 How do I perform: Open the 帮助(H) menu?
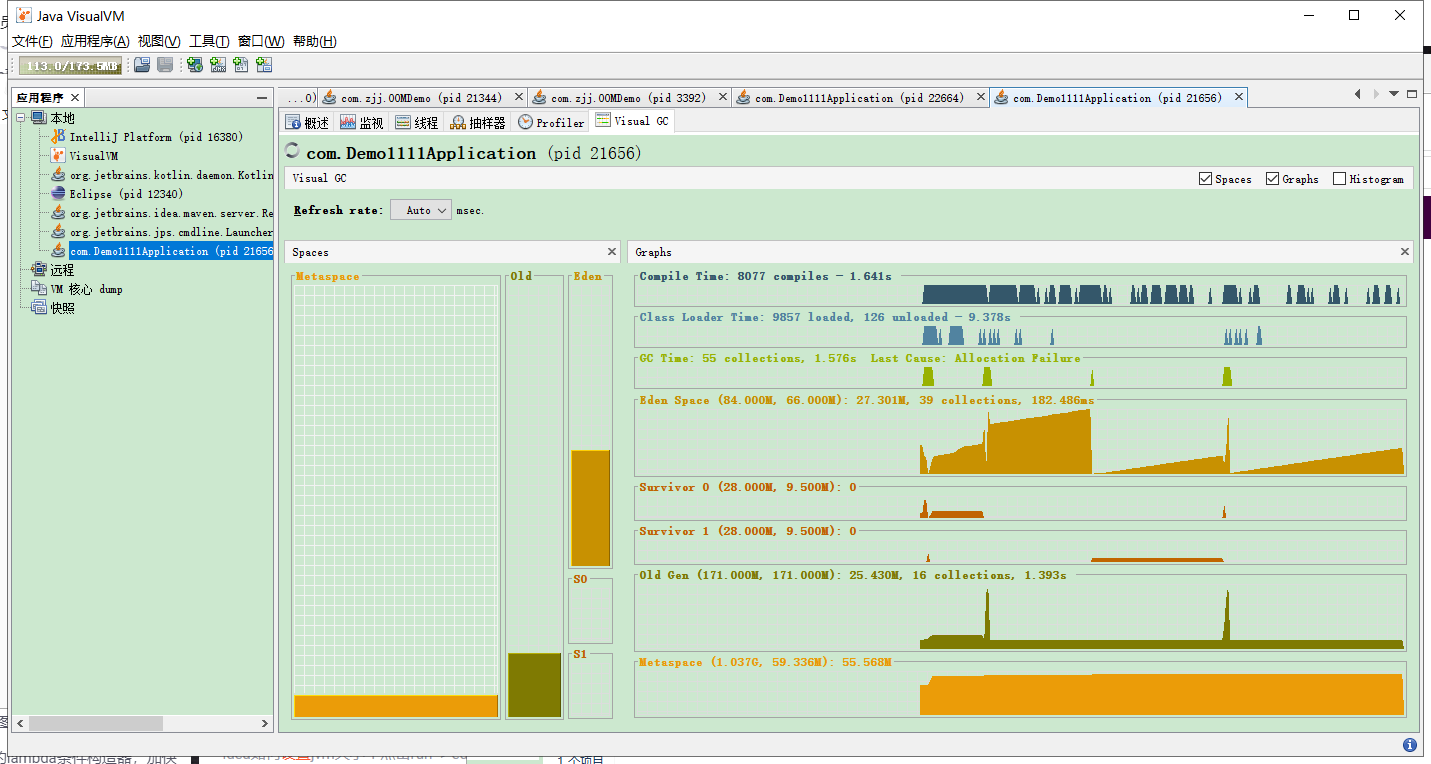pyautogui.click(x=314, y=41)
